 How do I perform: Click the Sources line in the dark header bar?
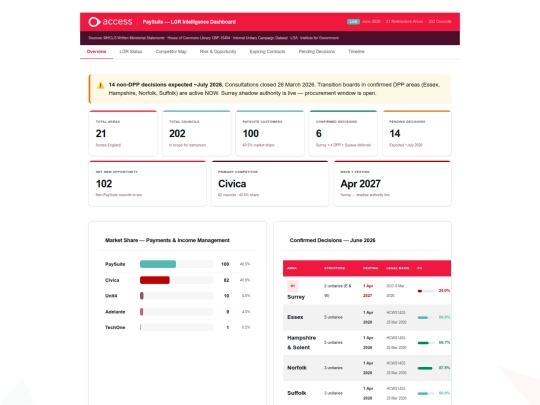click(214, 38)
